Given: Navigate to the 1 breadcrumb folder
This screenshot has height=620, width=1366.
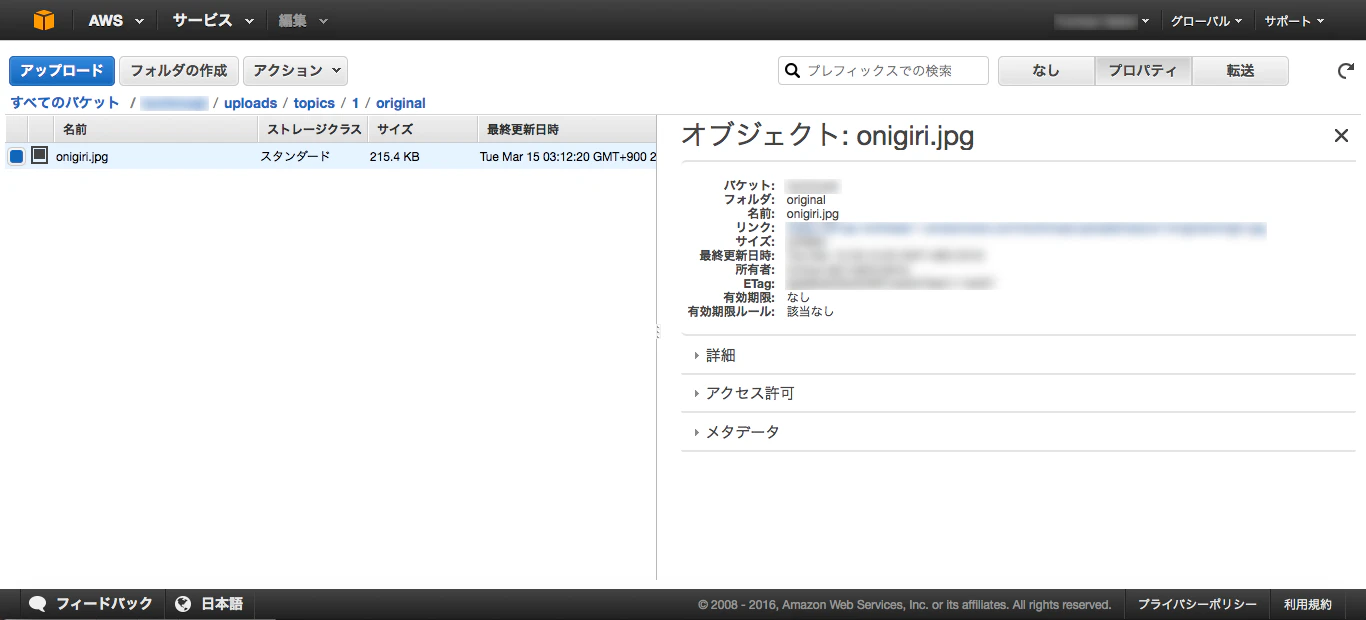Looking at the screenshot, I should (355, 103).
